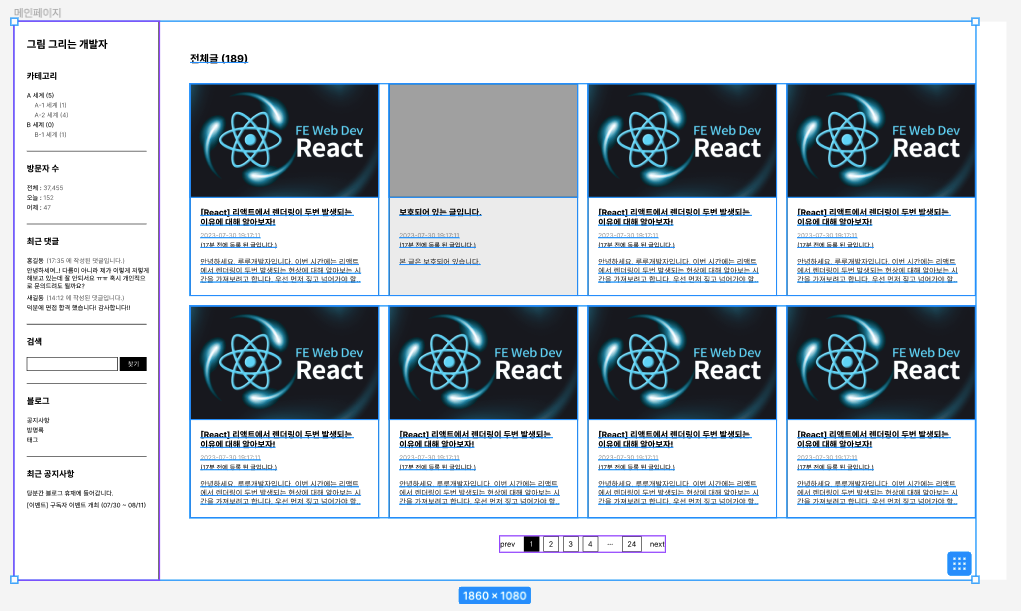
Task: Click the 최근 댓글 heading
Action: point(43,242)
